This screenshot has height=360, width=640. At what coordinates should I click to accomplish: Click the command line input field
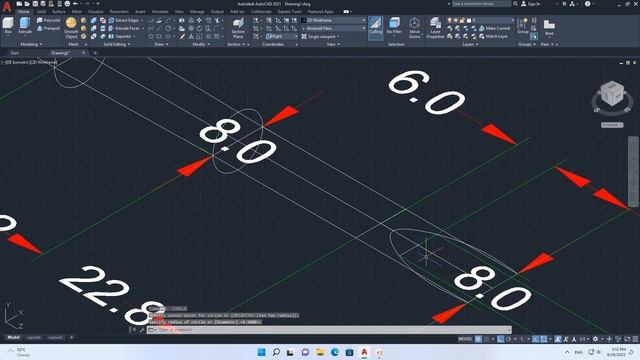pos(329,330)
